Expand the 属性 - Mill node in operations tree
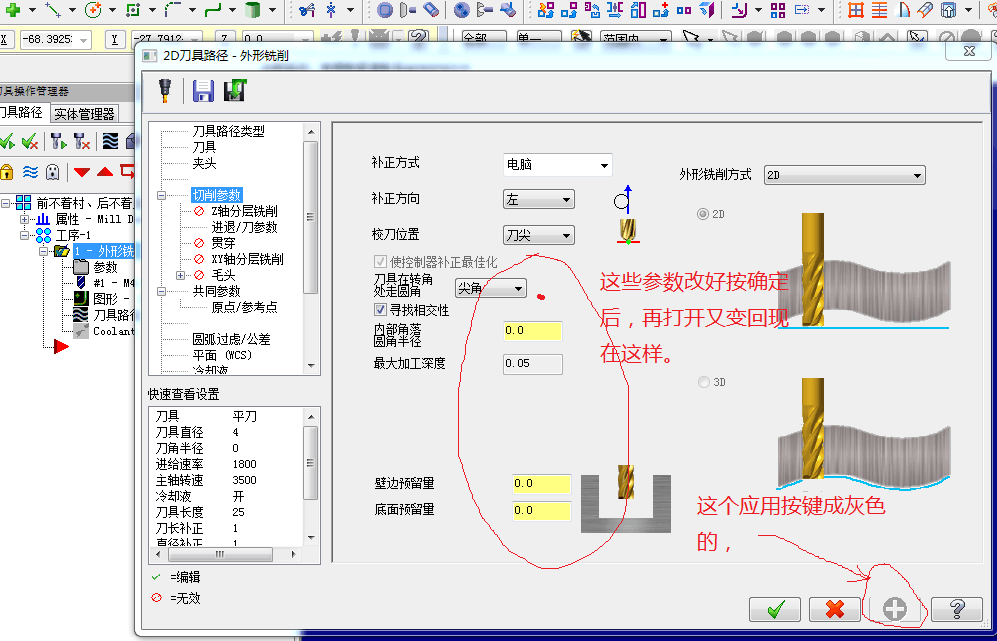Image resolution: width=997 pixels, height=641 pixels. (25, 219)
